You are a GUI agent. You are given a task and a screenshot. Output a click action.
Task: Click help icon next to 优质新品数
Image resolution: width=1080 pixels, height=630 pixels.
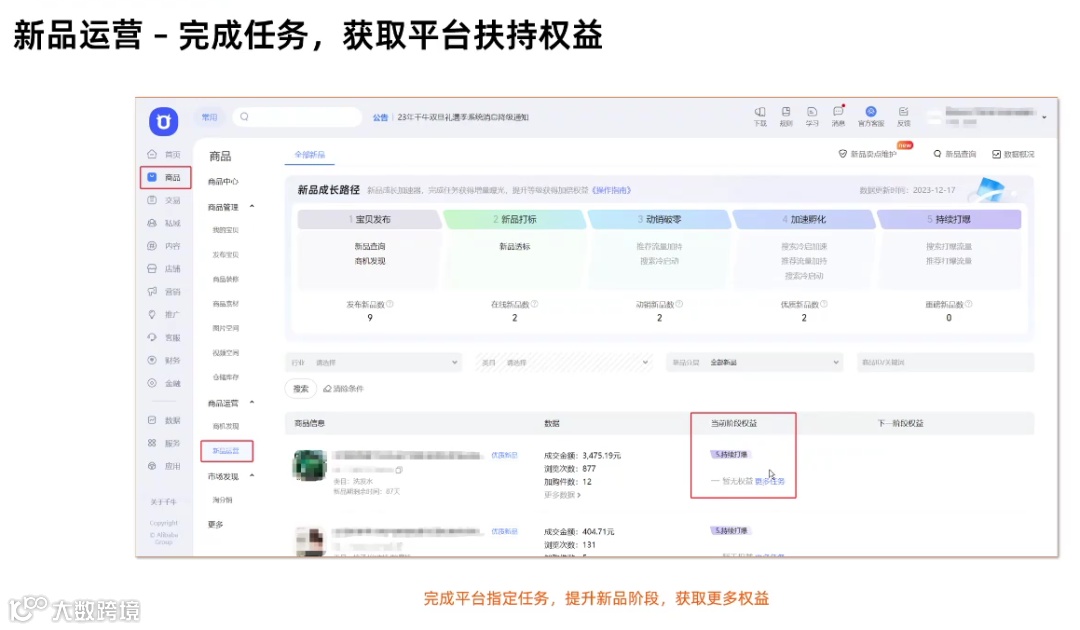point(824,304)
